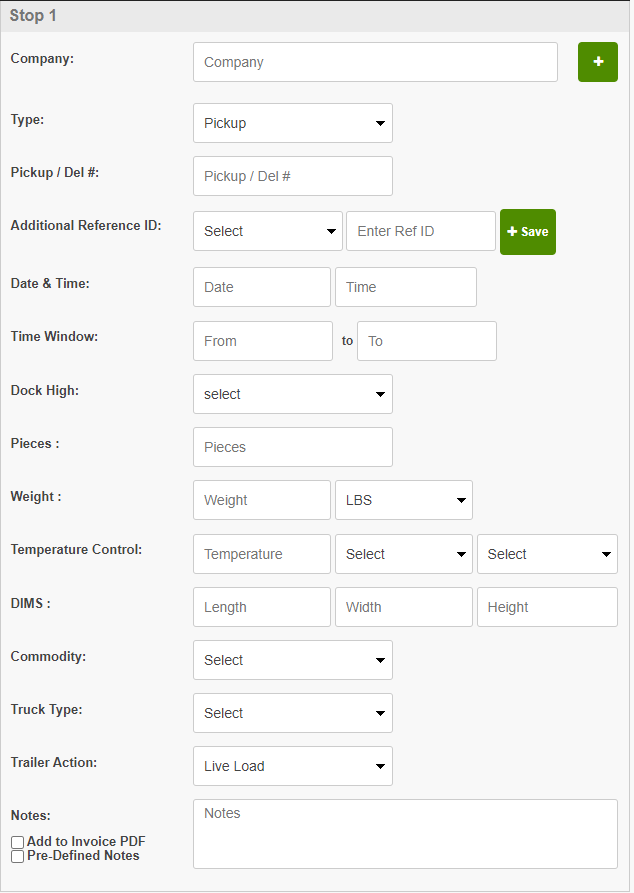634x893 pixels.
Task: Click the Pickup / Del # input field
Action: pos(292,176)
